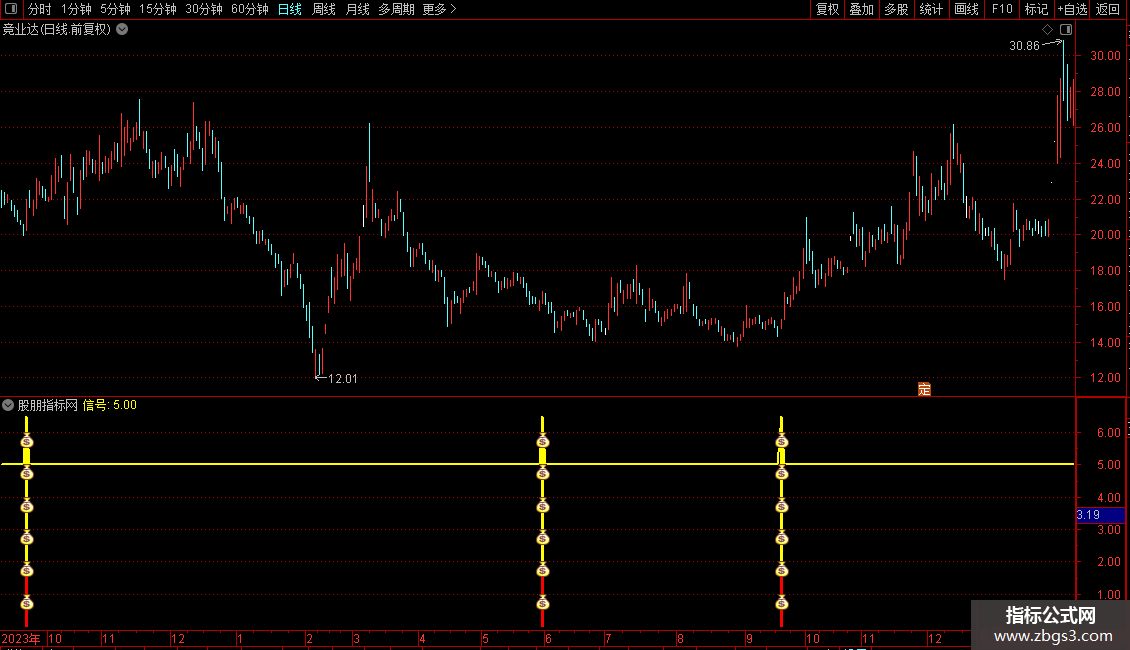Click the 信号: 5.00 indicator value

click(110, 405)
